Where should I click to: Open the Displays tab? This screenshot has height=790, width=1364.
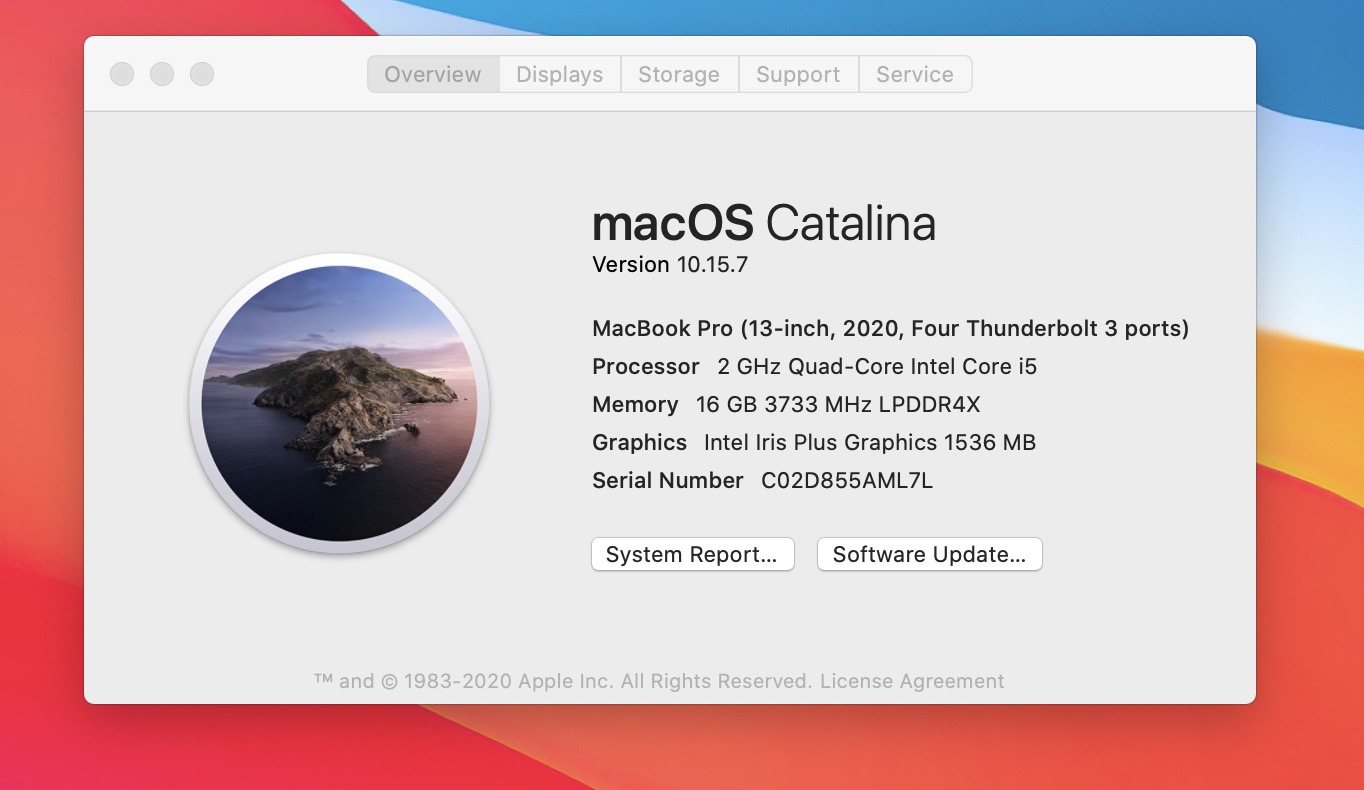click(560, 74)
